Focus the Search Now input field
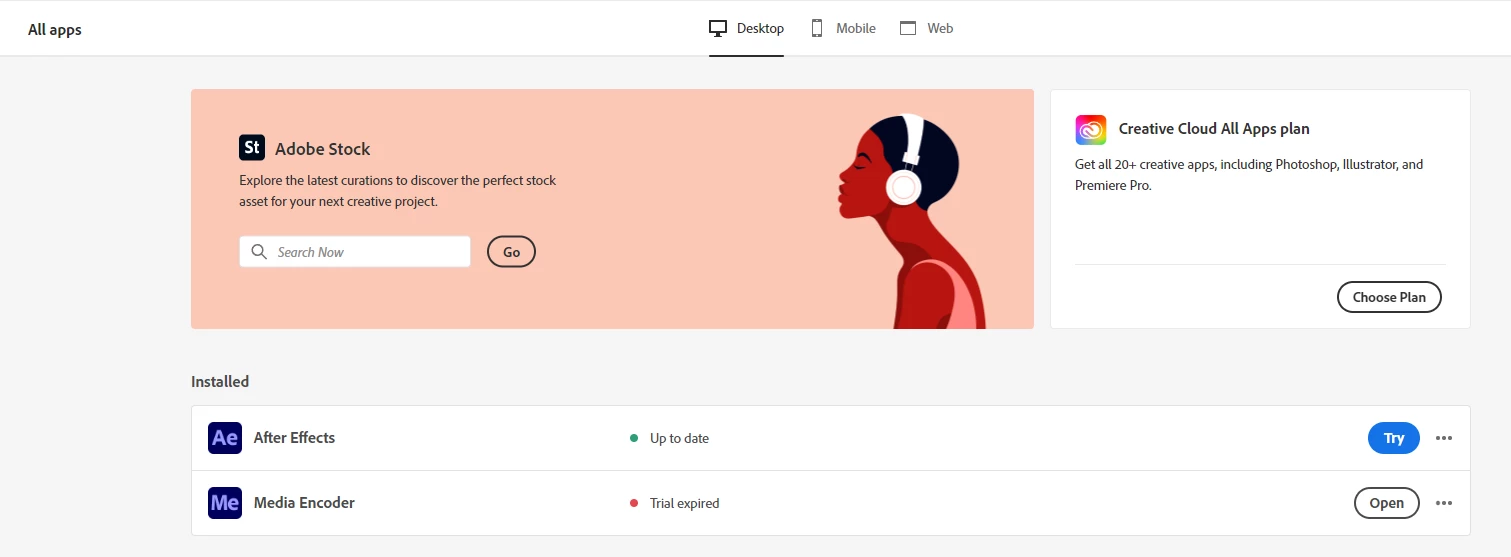 [355, 252]
